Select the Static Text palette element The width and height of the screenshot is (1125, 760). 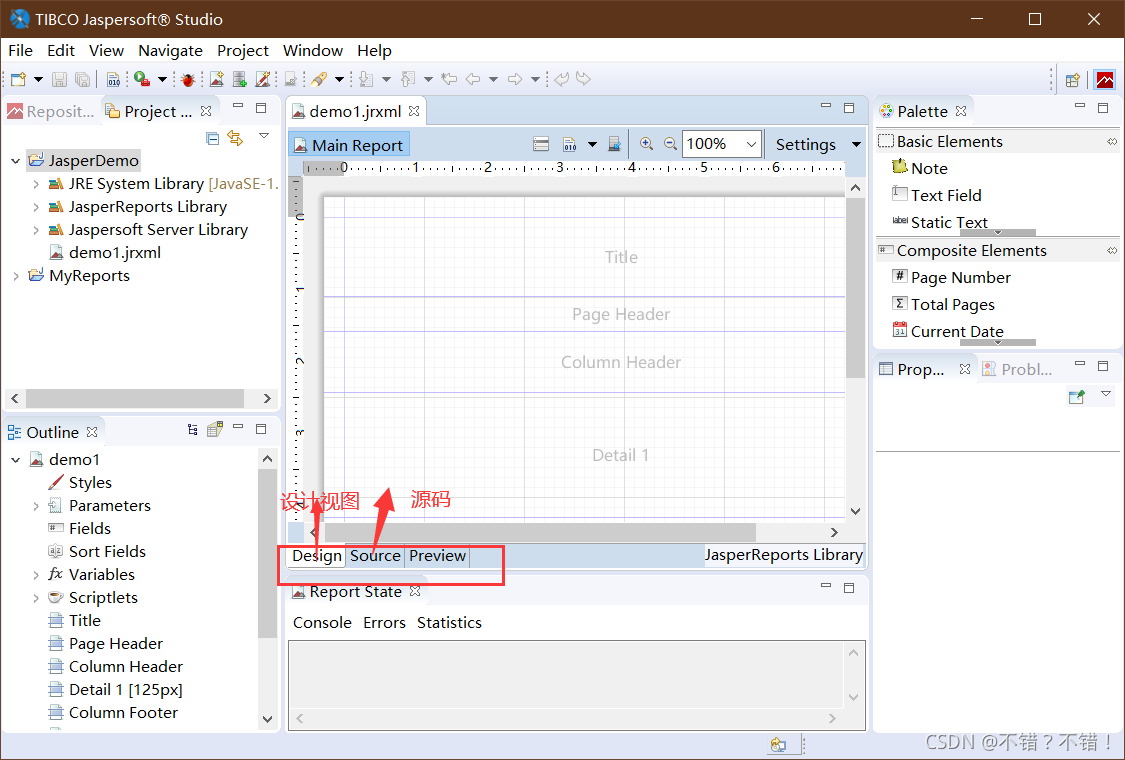click(940, 222)
